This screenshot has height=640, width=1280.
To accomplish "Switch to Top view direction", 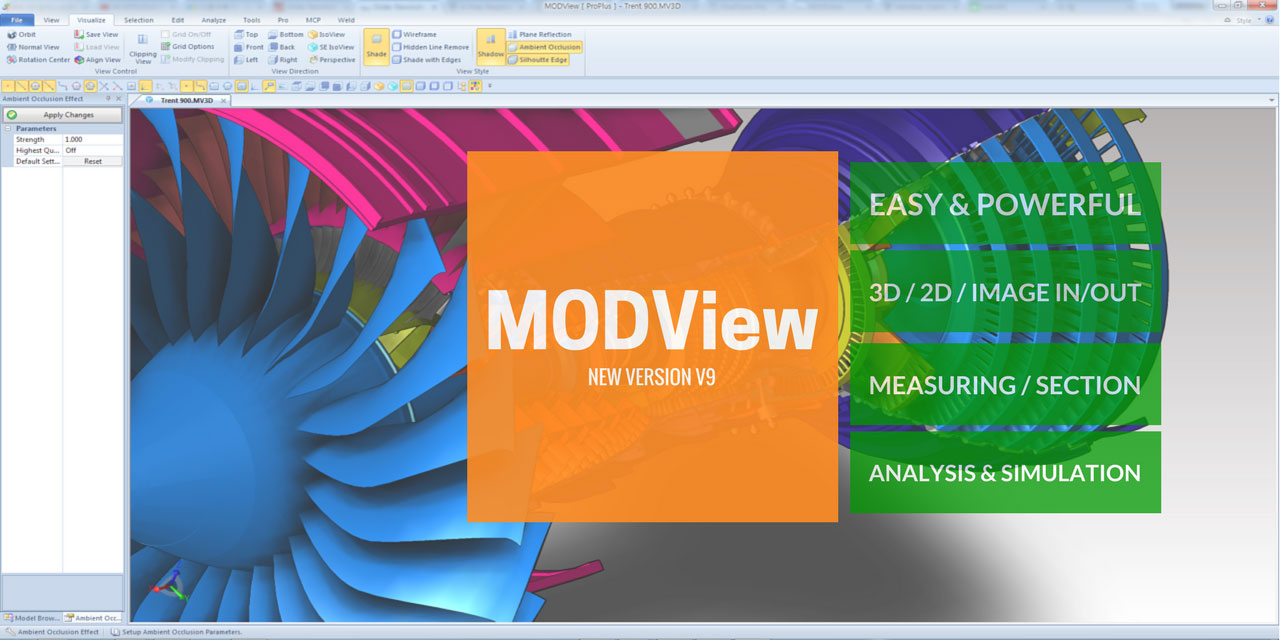I will (245, 34).
